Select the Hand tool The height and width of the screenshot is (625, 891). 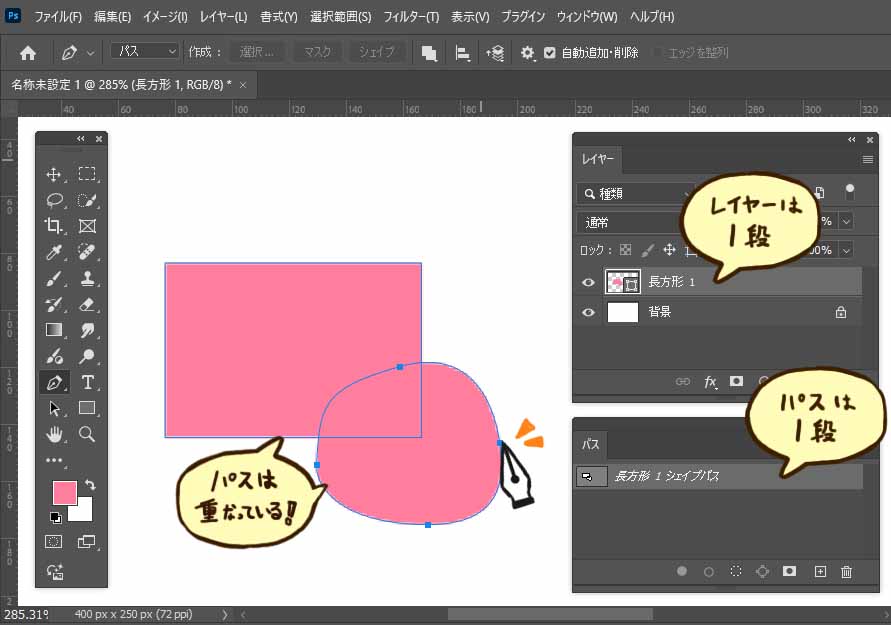click(54, 434)
